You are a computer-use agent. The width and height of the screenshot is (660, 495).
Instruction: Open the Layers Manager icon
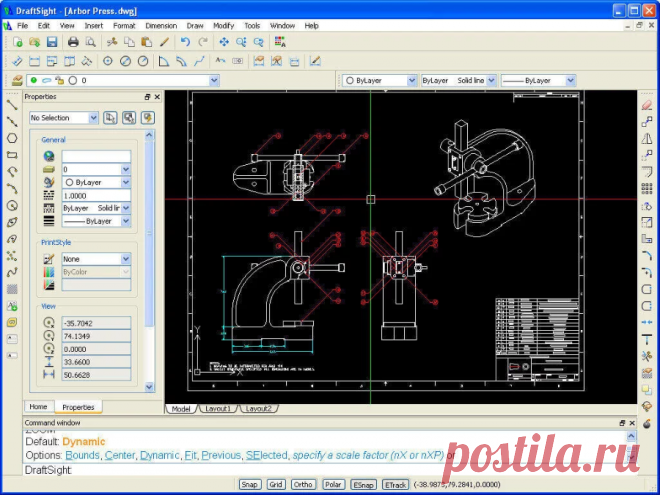click(17, 80)
